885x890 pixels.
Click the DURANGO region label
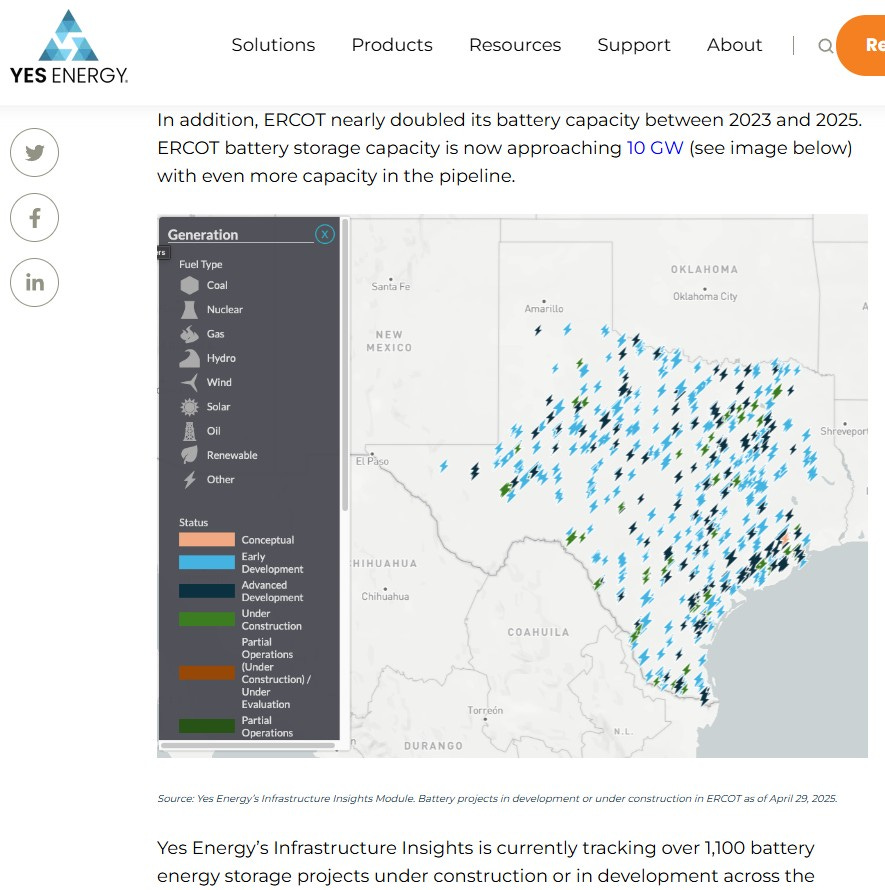(x=434, y=746)
